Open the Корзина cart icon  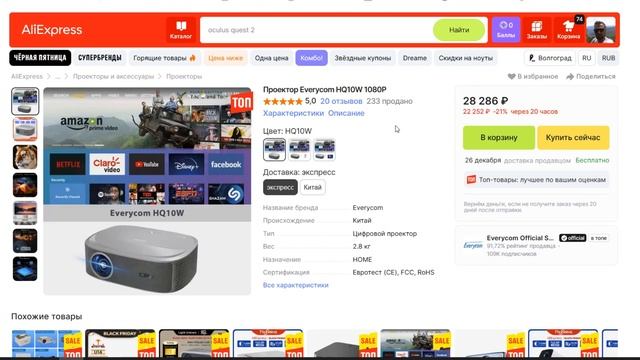pyautogui.click(x=569, y=30)
